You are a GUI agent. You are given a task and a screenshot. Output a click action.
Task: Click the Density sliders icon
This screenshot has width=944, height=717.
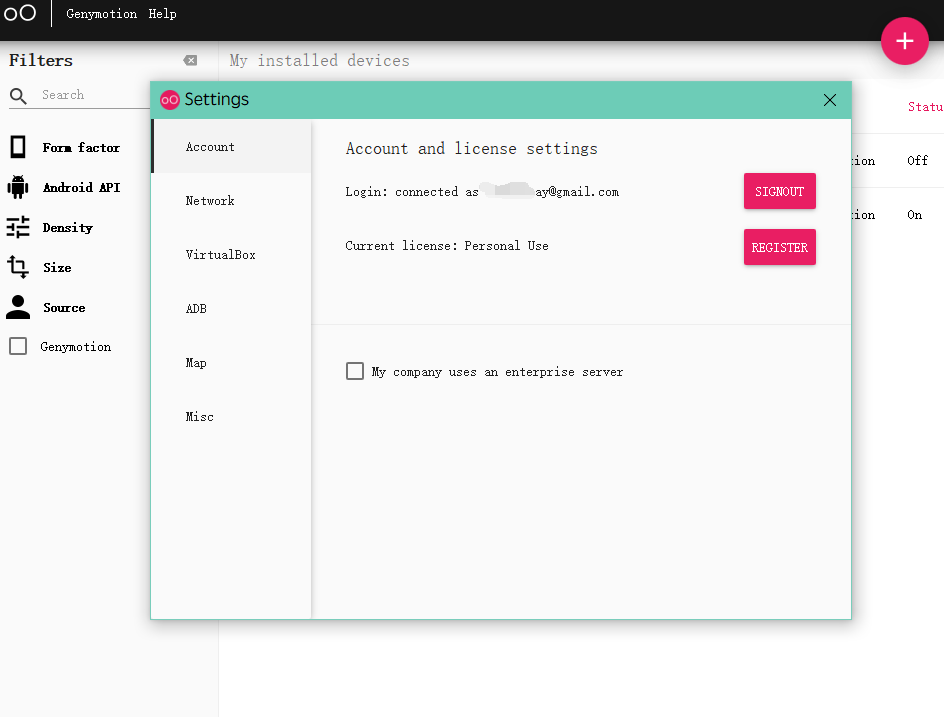(18, 227)
